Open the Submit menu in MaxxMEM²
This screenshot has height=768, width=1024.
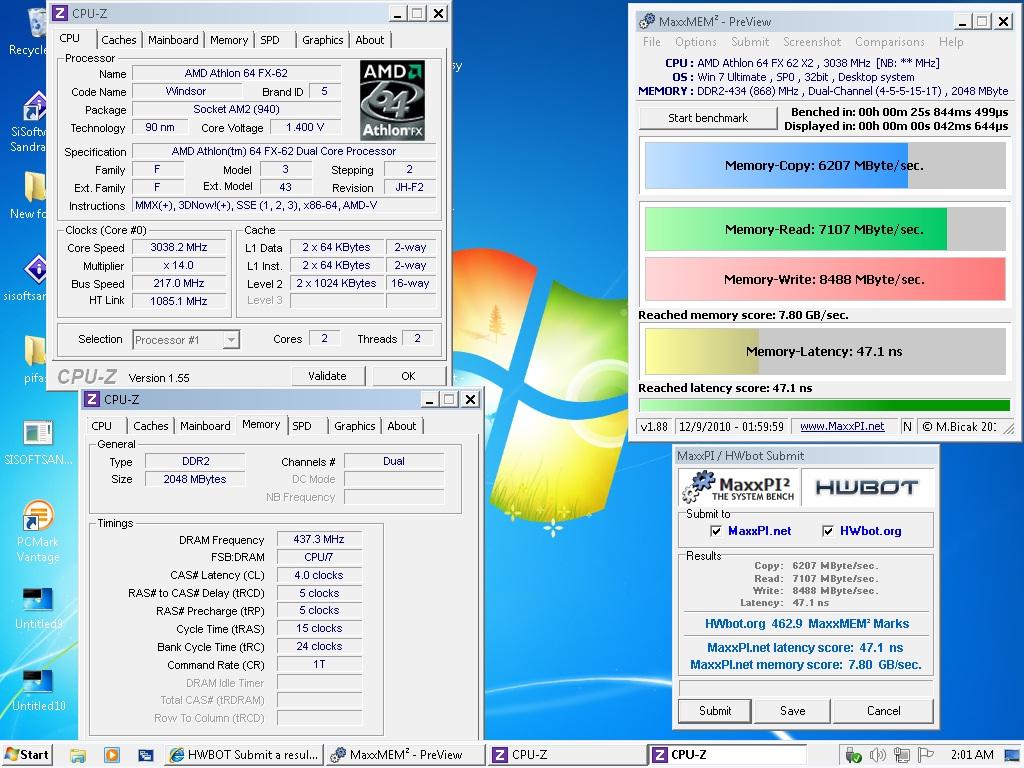pos(750,42)
